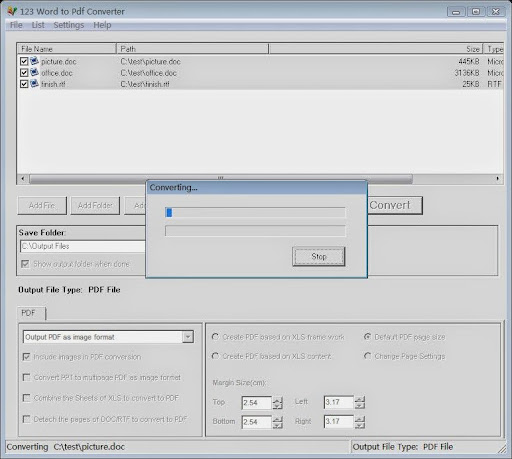Sort list by File Name column header
Image resolution: width=512 pixels, height=459 pixels.
coord(67,49)
